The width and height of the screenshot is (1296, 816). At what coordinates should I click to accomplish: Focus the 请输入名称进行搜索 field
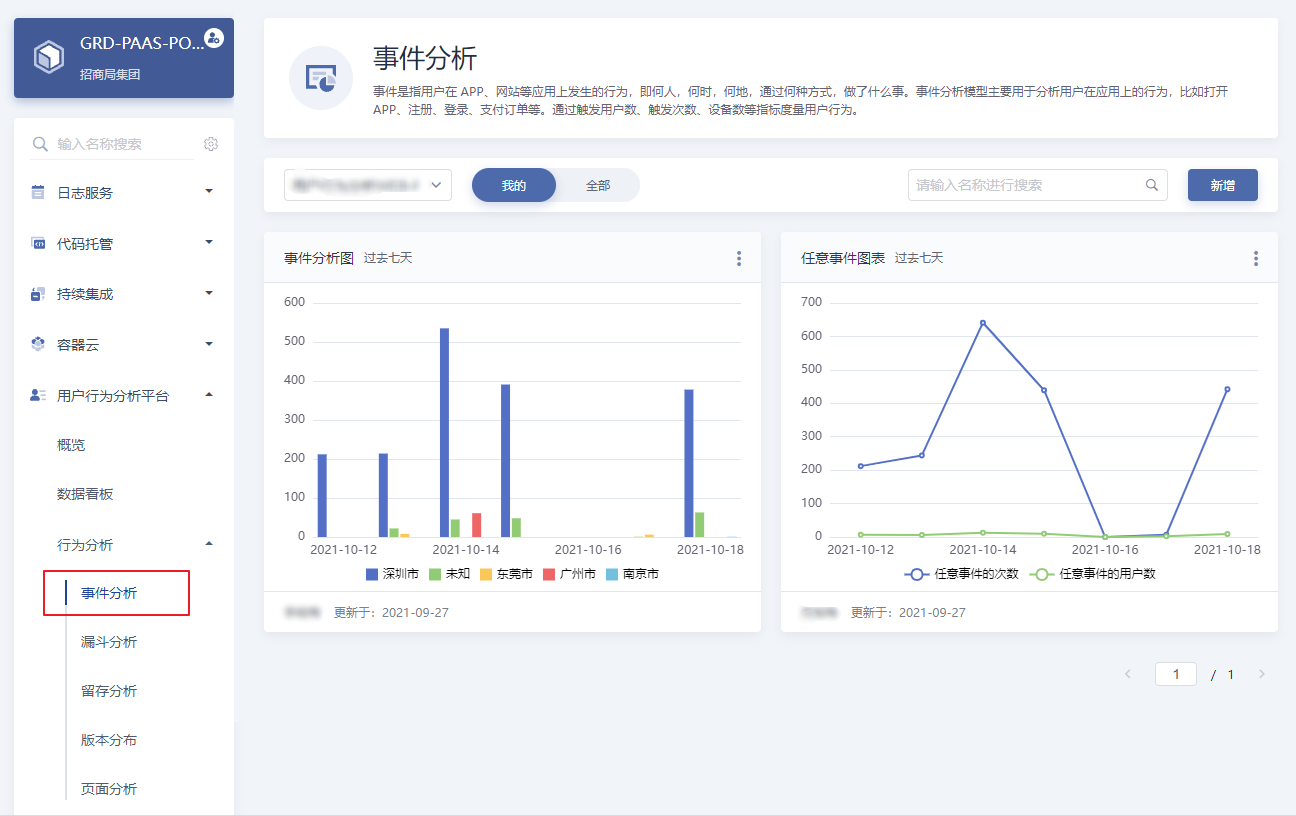pyautogui.click(x=1037, y=185)
